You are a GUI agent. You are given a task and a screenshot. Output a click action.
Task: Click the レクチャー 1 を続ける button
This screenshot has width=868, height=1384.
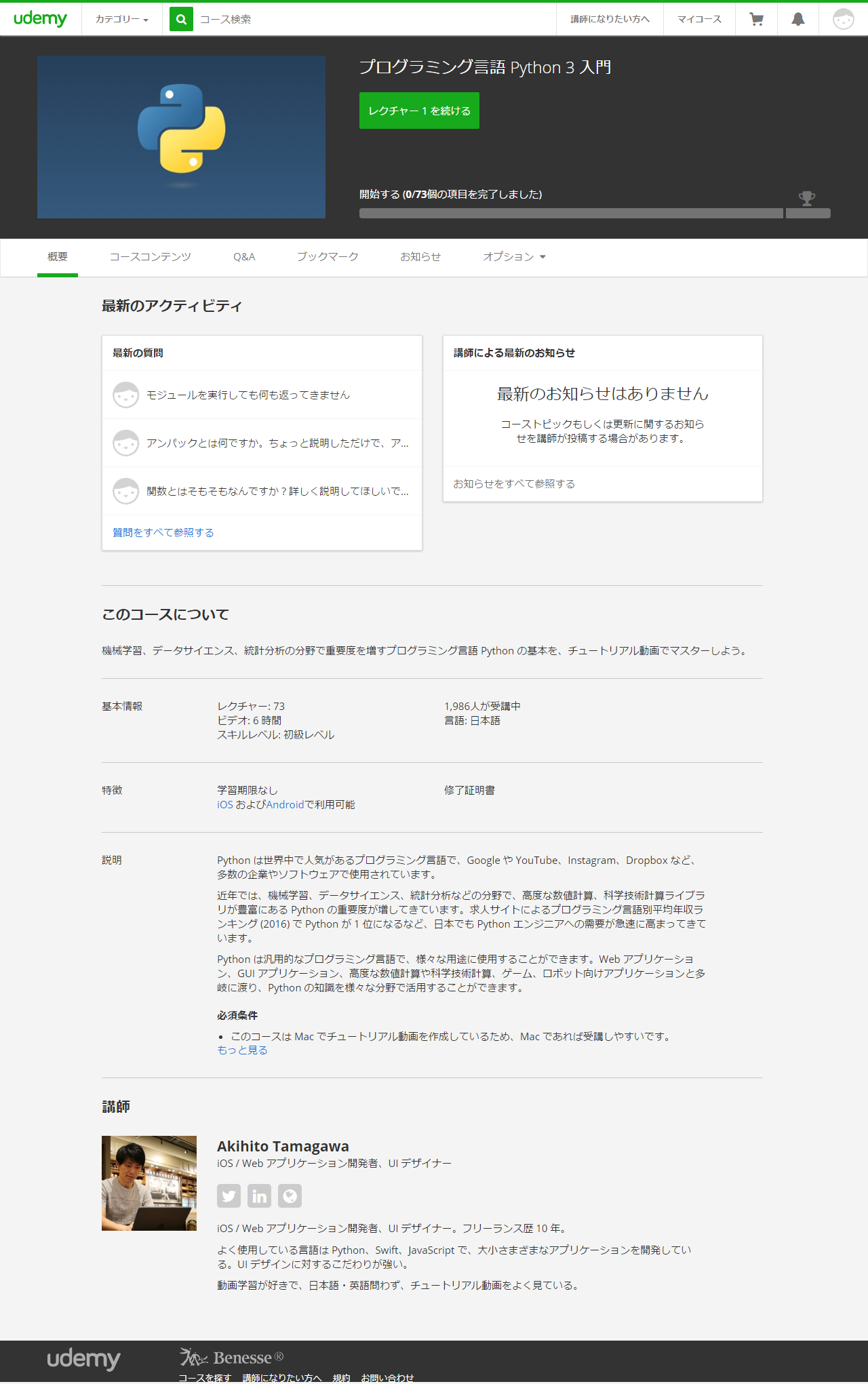pos(419,111)
